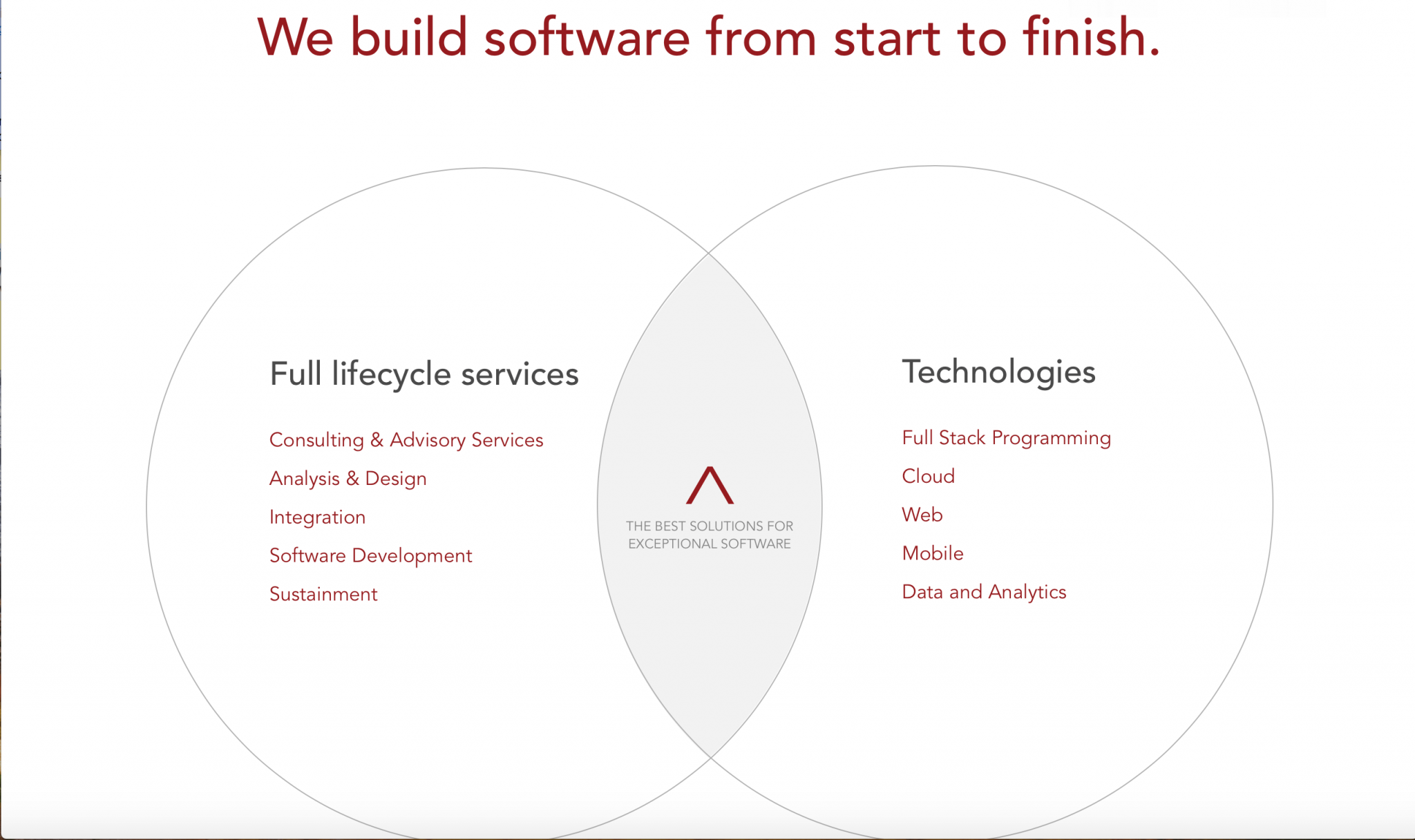This screenshot has width=1415, height=840.
Task: Click 'THE BEST SOLUTIONS FOR' tagline text
Action: (710, 526)
